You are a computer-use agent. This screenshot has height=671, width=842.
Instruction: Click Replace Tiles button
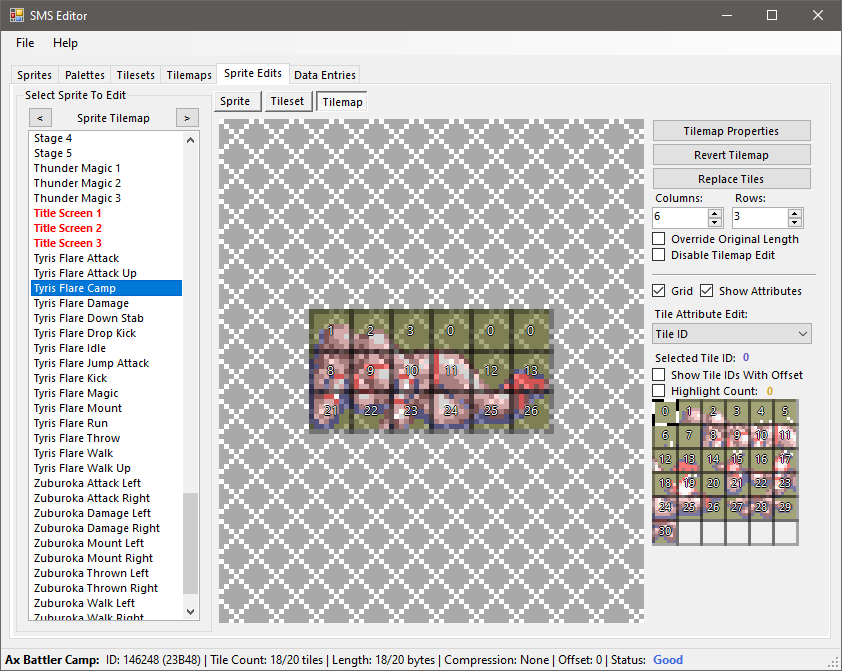point(731,179)
